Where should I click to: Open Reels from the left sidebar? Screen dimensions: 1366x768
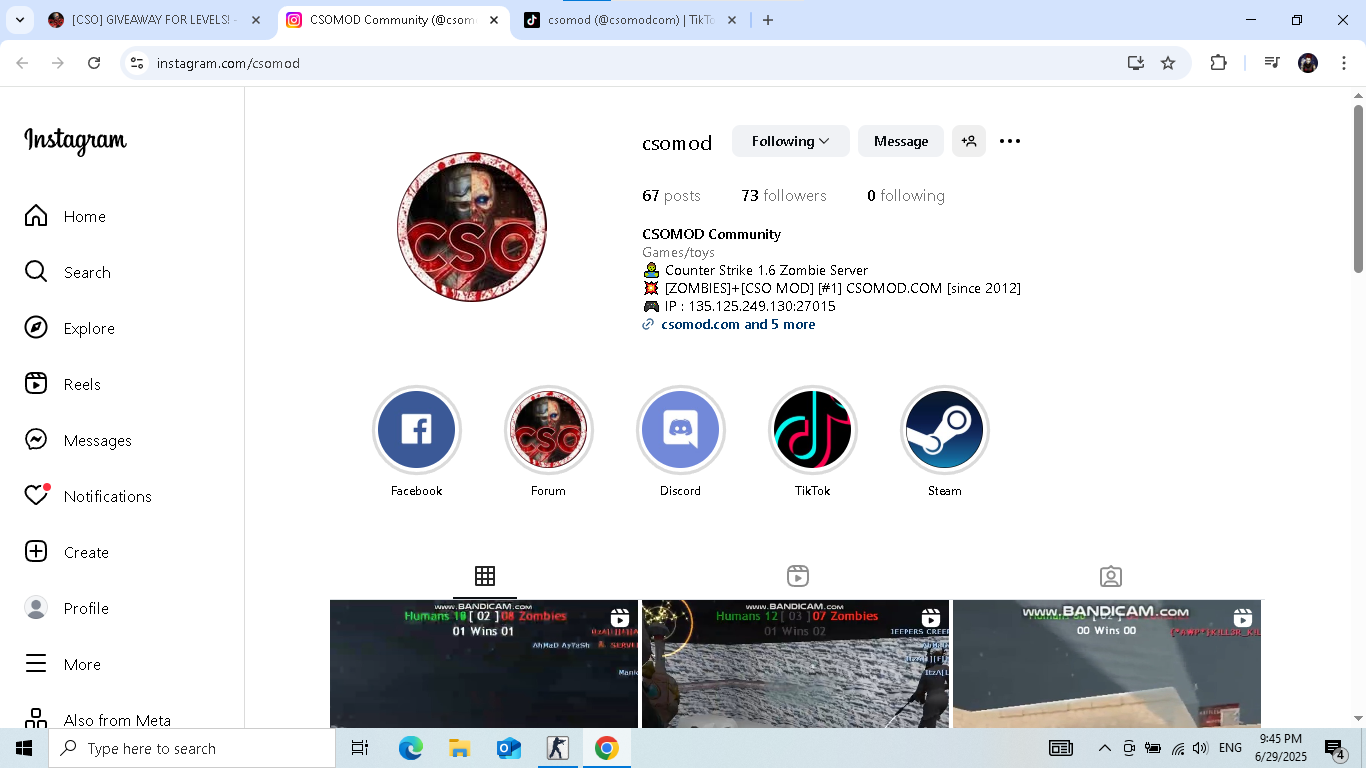pyautogui.click(x=36, y=384)
